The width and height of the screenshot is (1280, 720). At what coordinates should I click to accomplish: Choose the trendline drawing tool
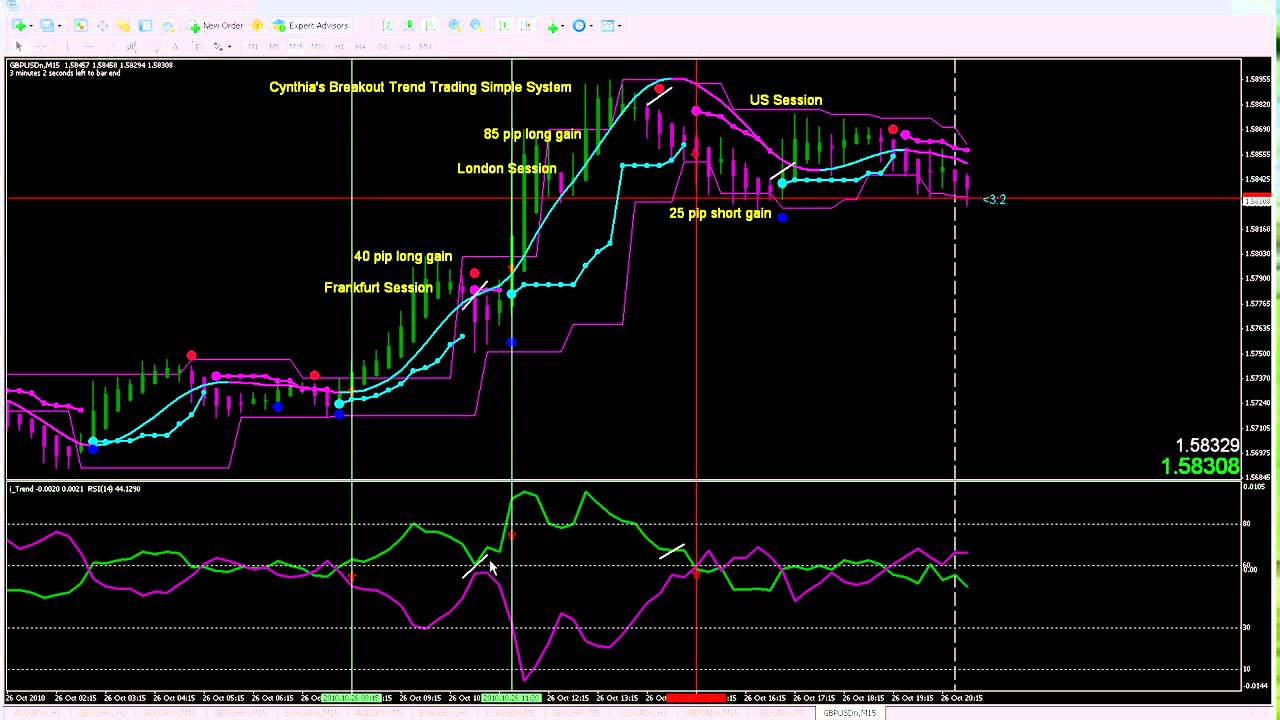point(111,47)
